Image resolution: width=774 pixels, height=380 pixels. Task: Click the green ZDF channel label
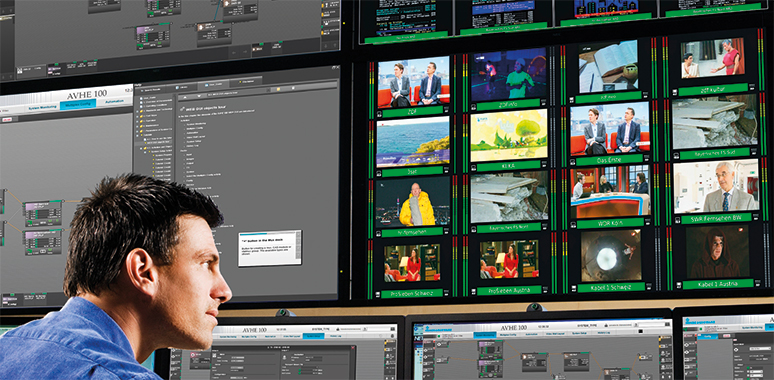click(x=413, y=112)
